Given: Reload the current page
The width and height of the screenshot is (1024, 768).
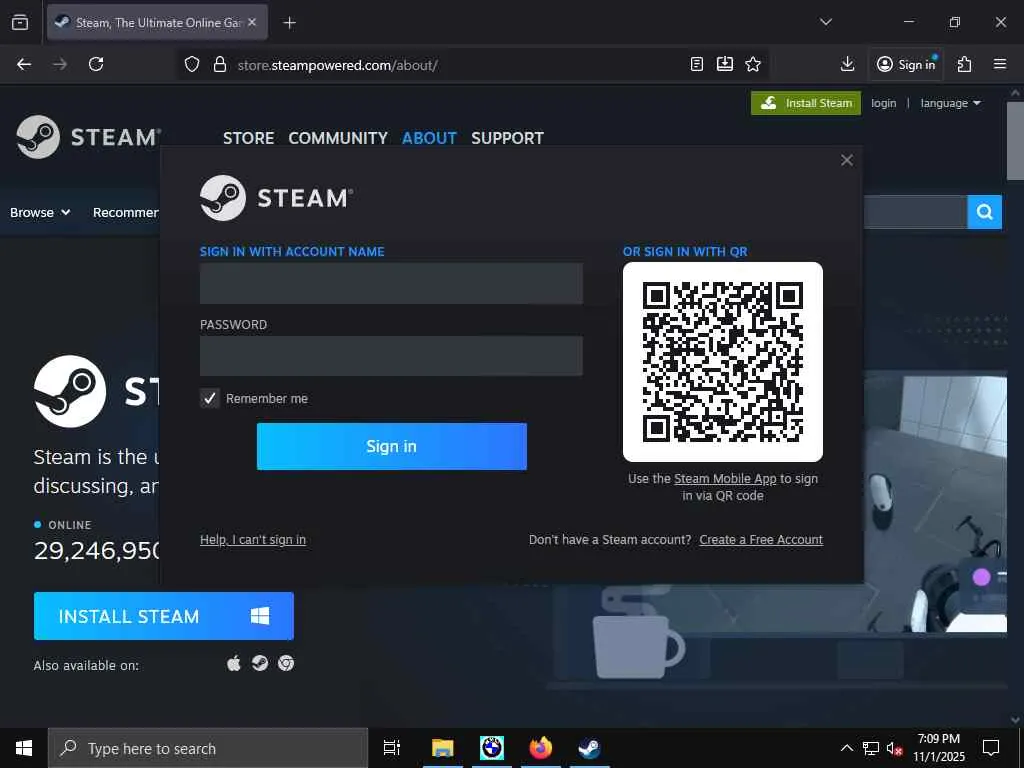Looking at the screenshot, I should tap(96, 64).
